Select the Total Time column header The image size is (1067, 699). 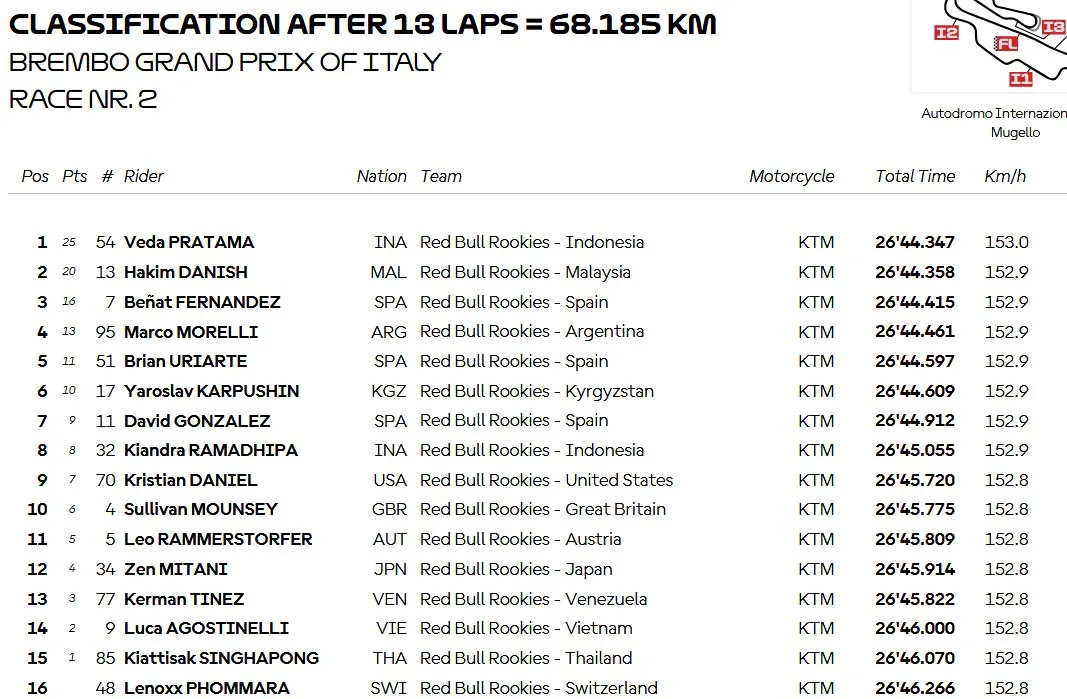pos(915,176)
